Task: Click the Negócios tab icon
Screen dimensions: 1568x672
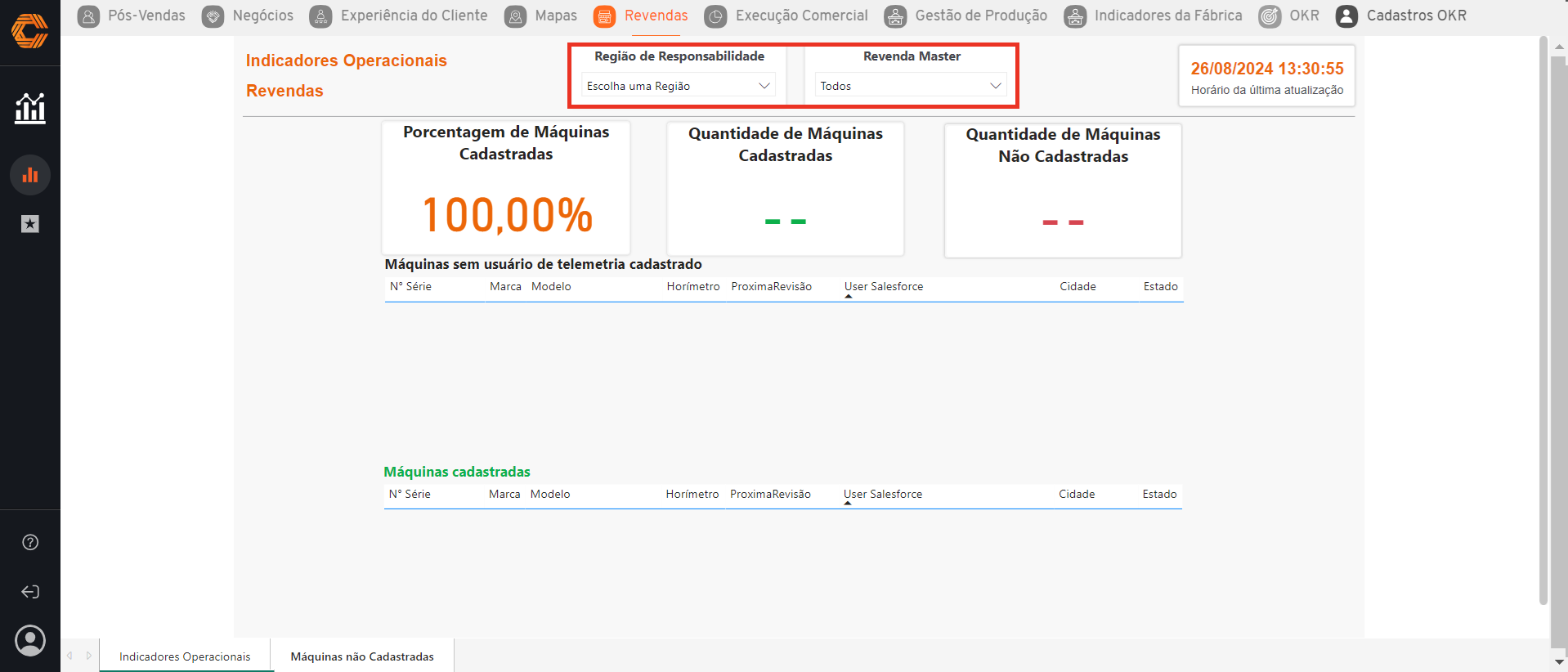Action: [213, 16]
